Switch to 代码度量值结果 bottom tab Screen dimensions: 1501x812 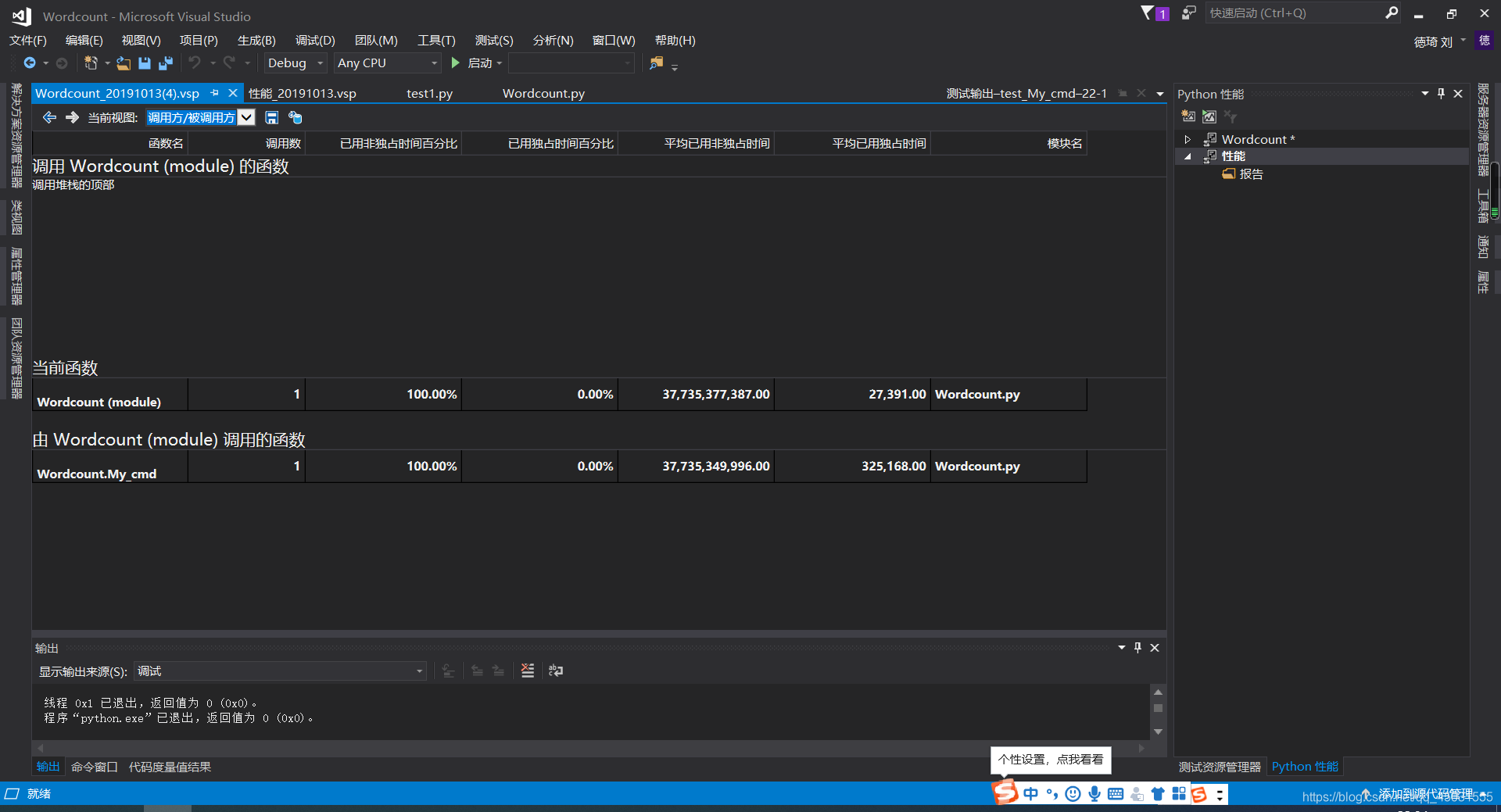coord(170,767)
